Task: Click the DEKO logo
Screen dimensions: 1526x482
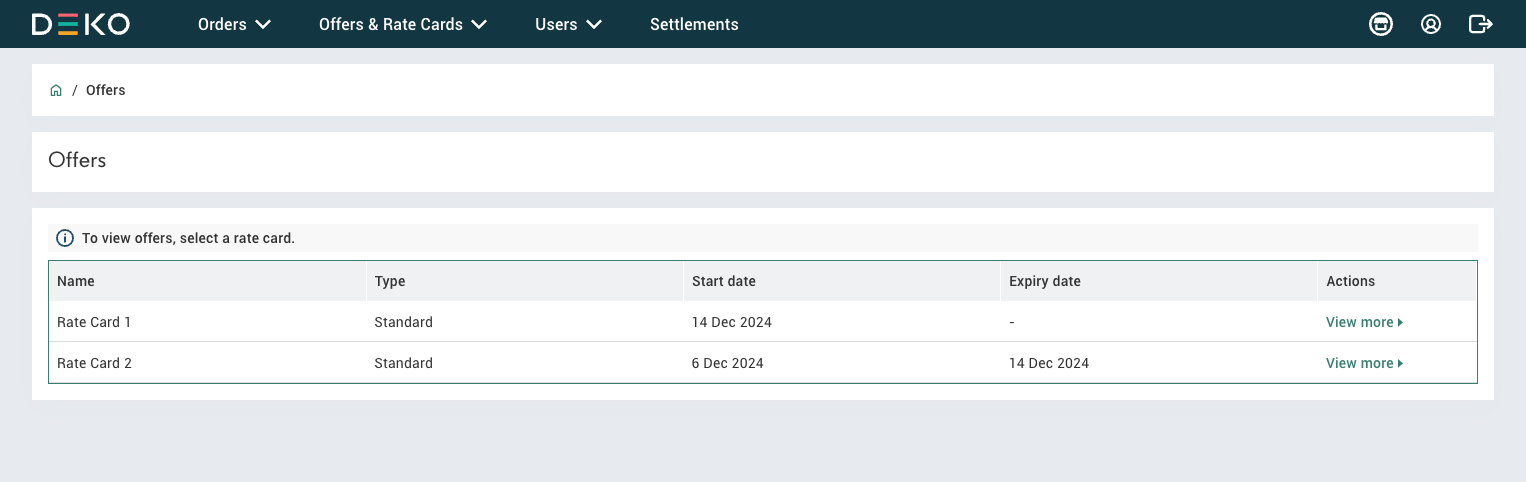Action: pyautogui.click(x=80, y=24)
